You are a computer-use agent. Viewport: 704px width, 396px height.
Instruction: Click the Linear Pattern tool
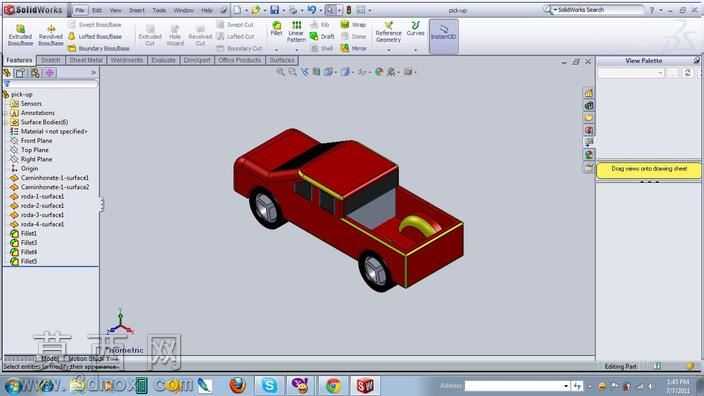[296, 31]
